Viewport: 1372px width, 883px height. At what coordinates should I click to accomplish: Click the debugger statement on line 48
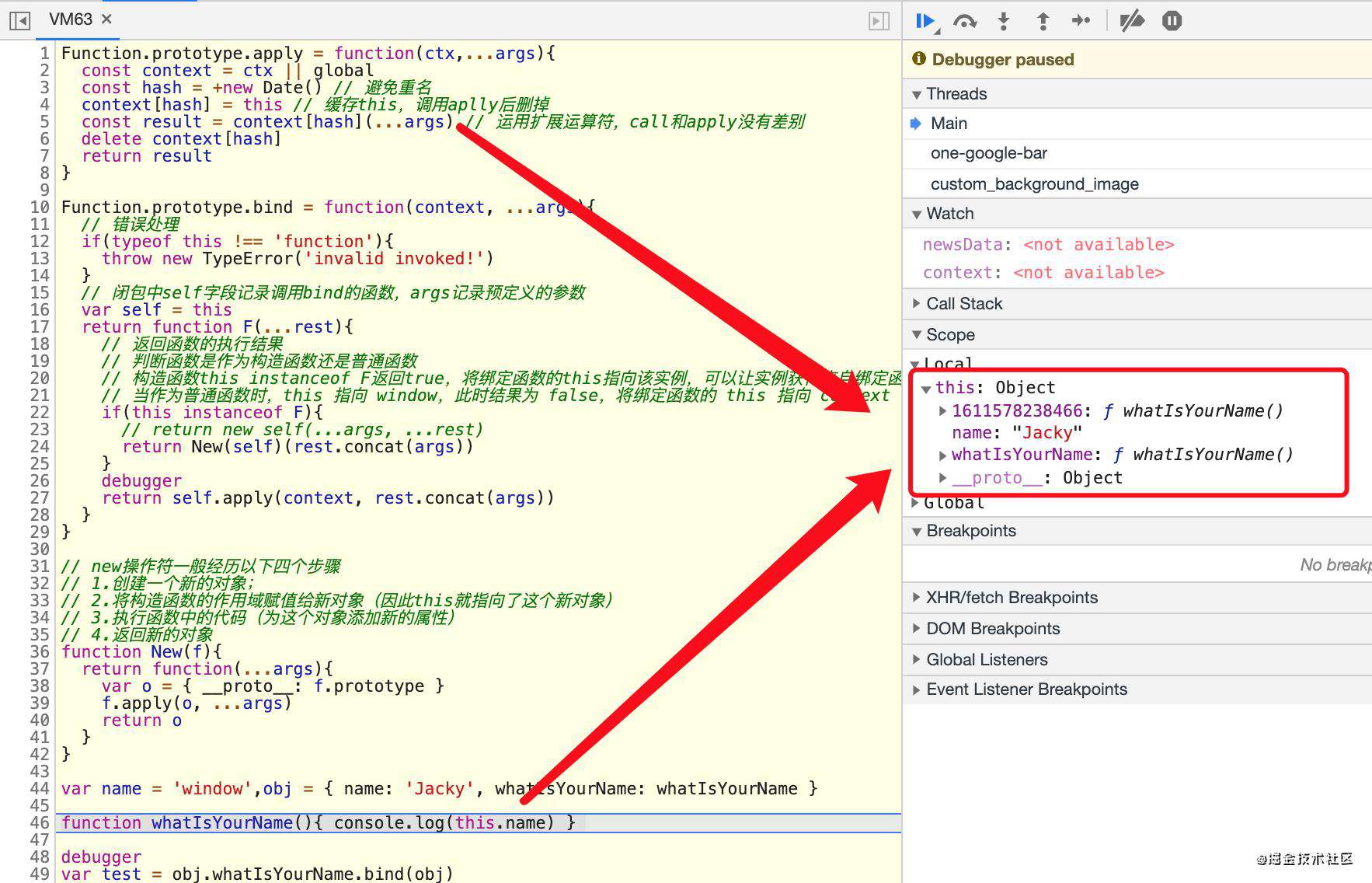101,857
